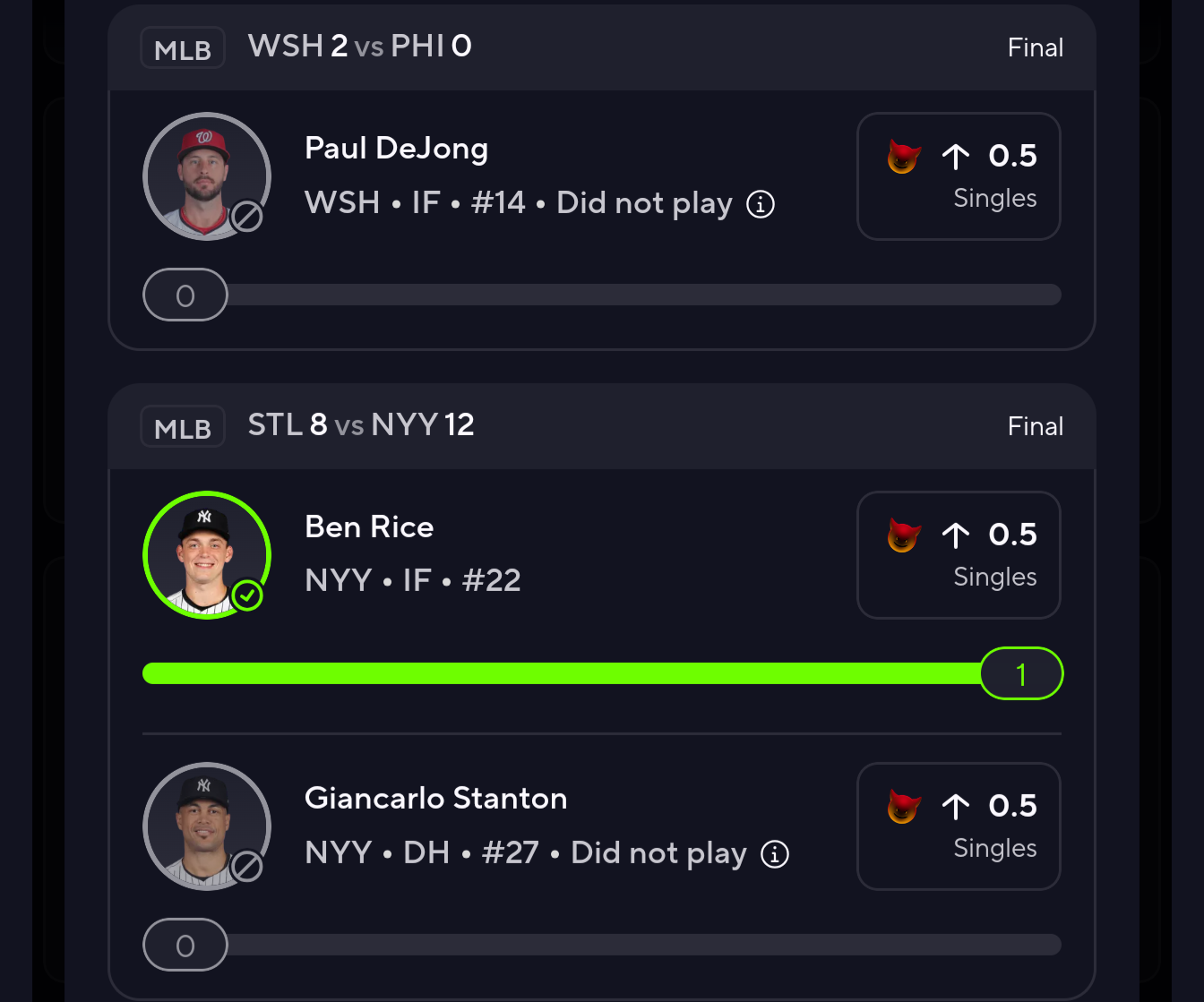
Task: Click the Final status for STL vs NYY
Action: (1035, 426)
